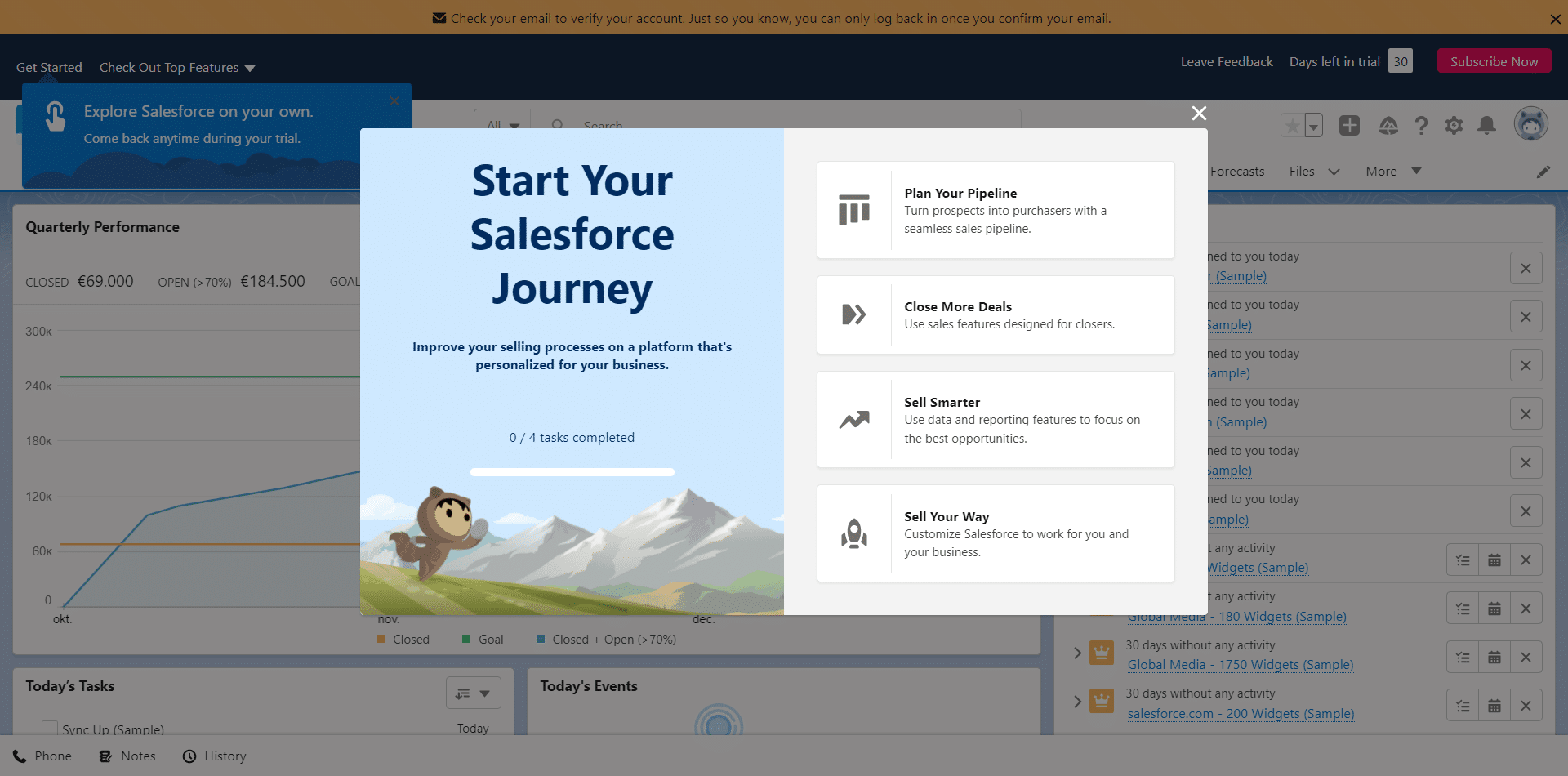Click the opportunity crown icon for salesforce.com
The height and width of the screenshot is (776, 1568).
click(x=1102, y=701)
